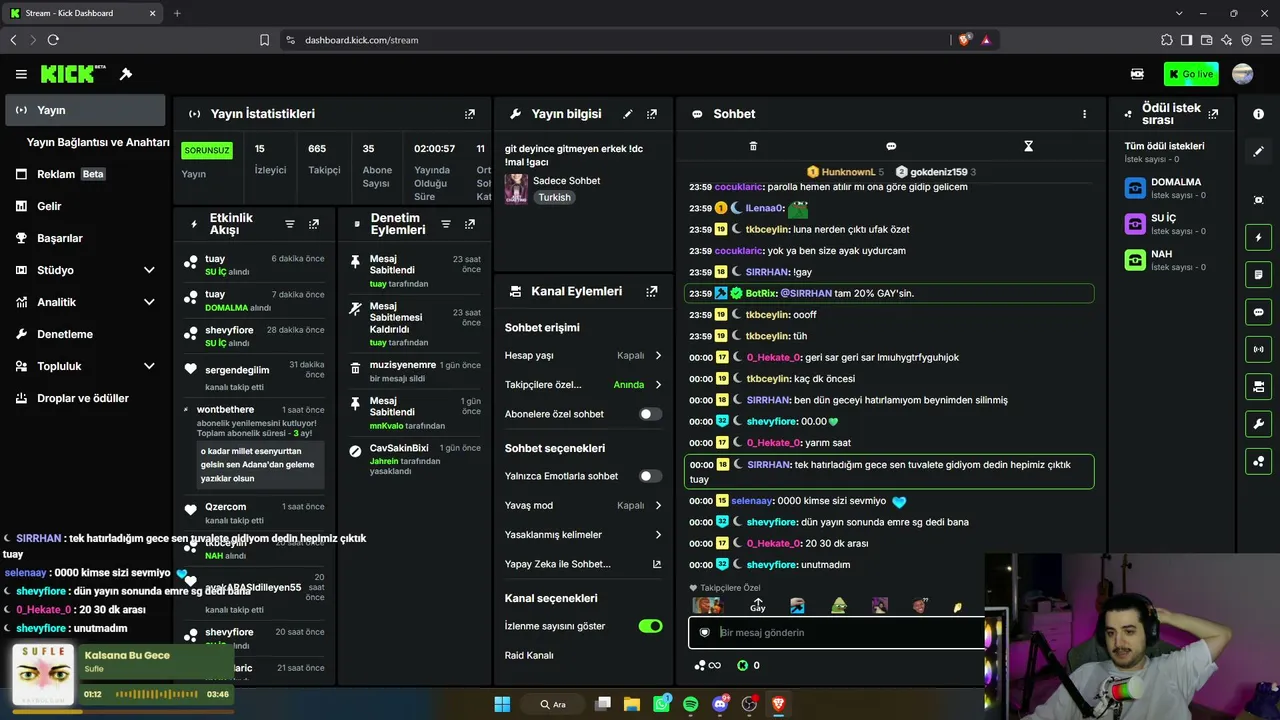Open Reklam Beta page
1280x720 pixels.
tap(85, 174)
